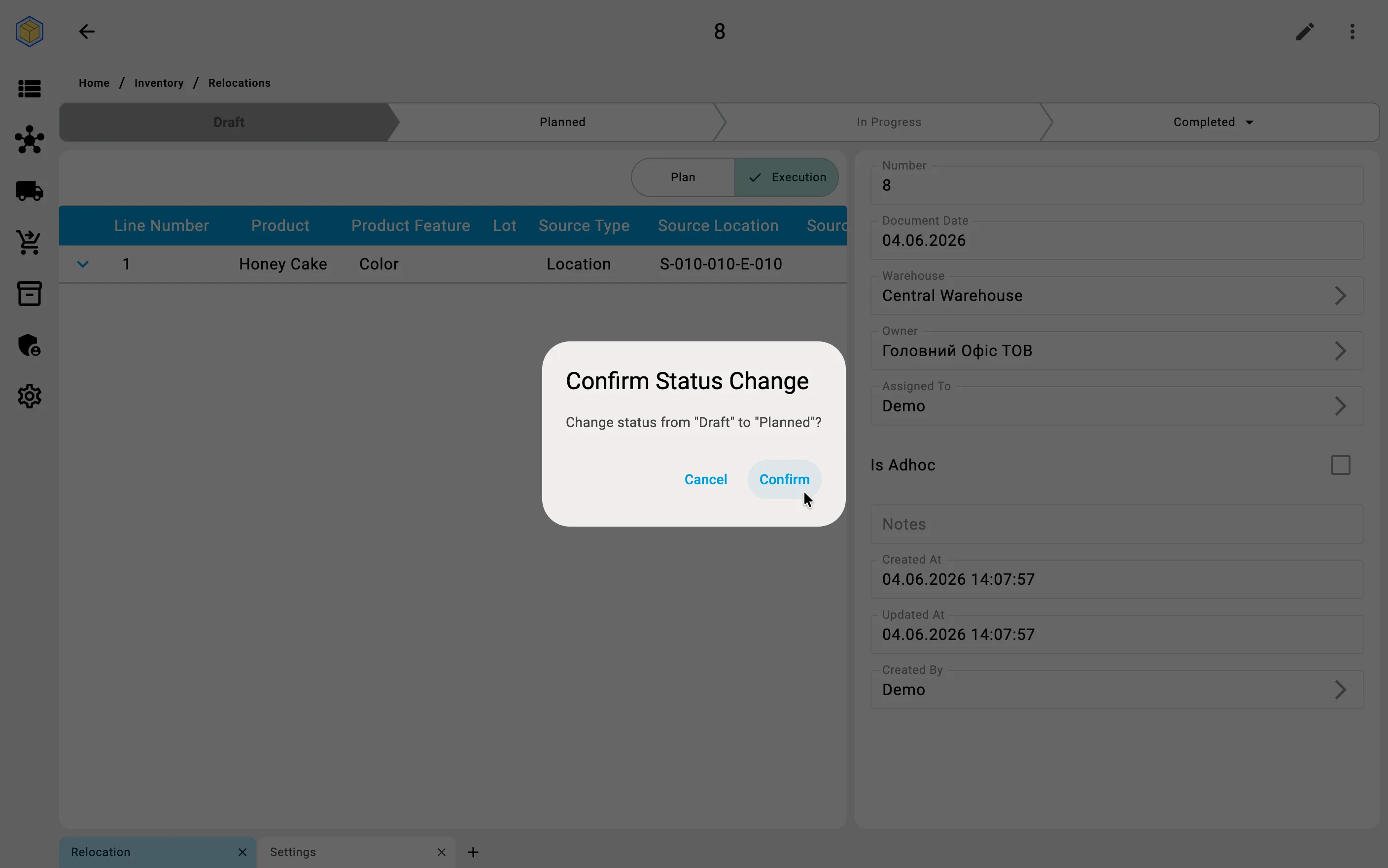
Task: Select the Planned status step
Action: click(562, 122)
